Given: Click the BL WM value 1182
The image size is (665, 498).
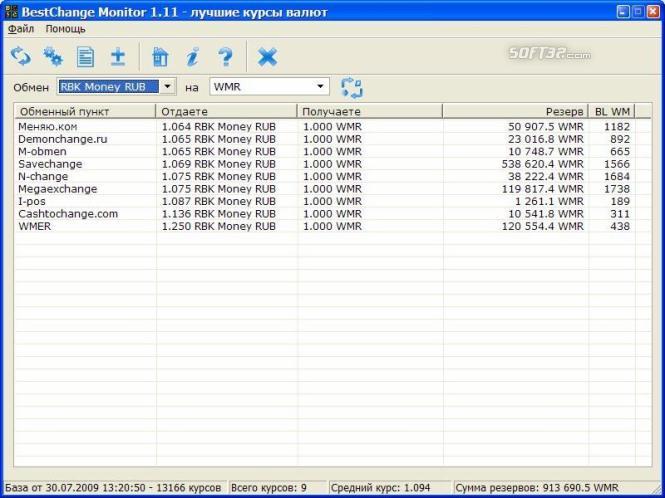Looking at the screenshot, I should point(617,126).
